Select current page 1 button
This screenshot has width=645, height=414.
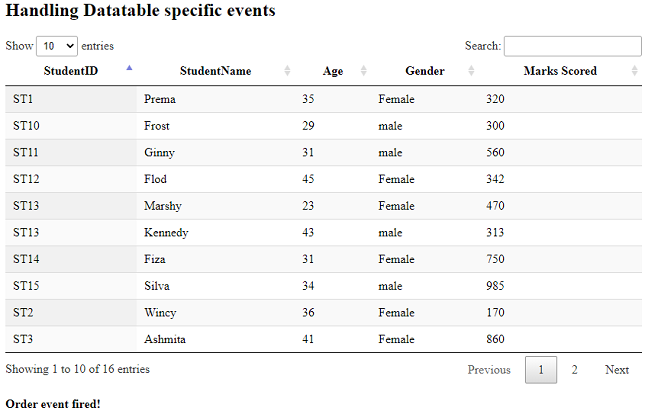pyautogui.click(x=541, y=369)
